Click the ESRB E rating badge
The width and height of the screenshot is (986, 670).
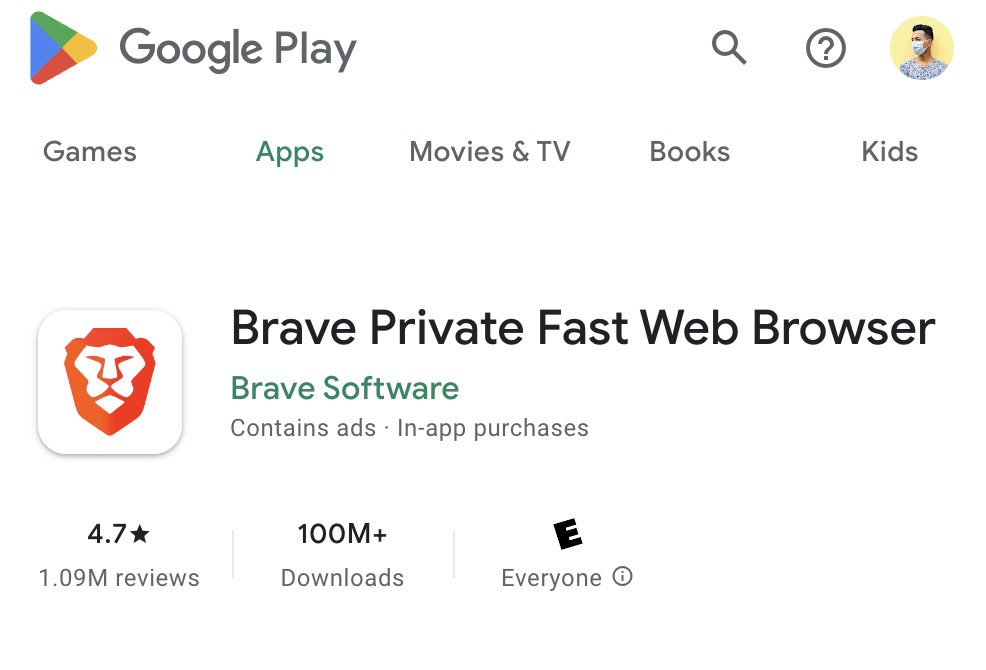click(x=568, y=534)
